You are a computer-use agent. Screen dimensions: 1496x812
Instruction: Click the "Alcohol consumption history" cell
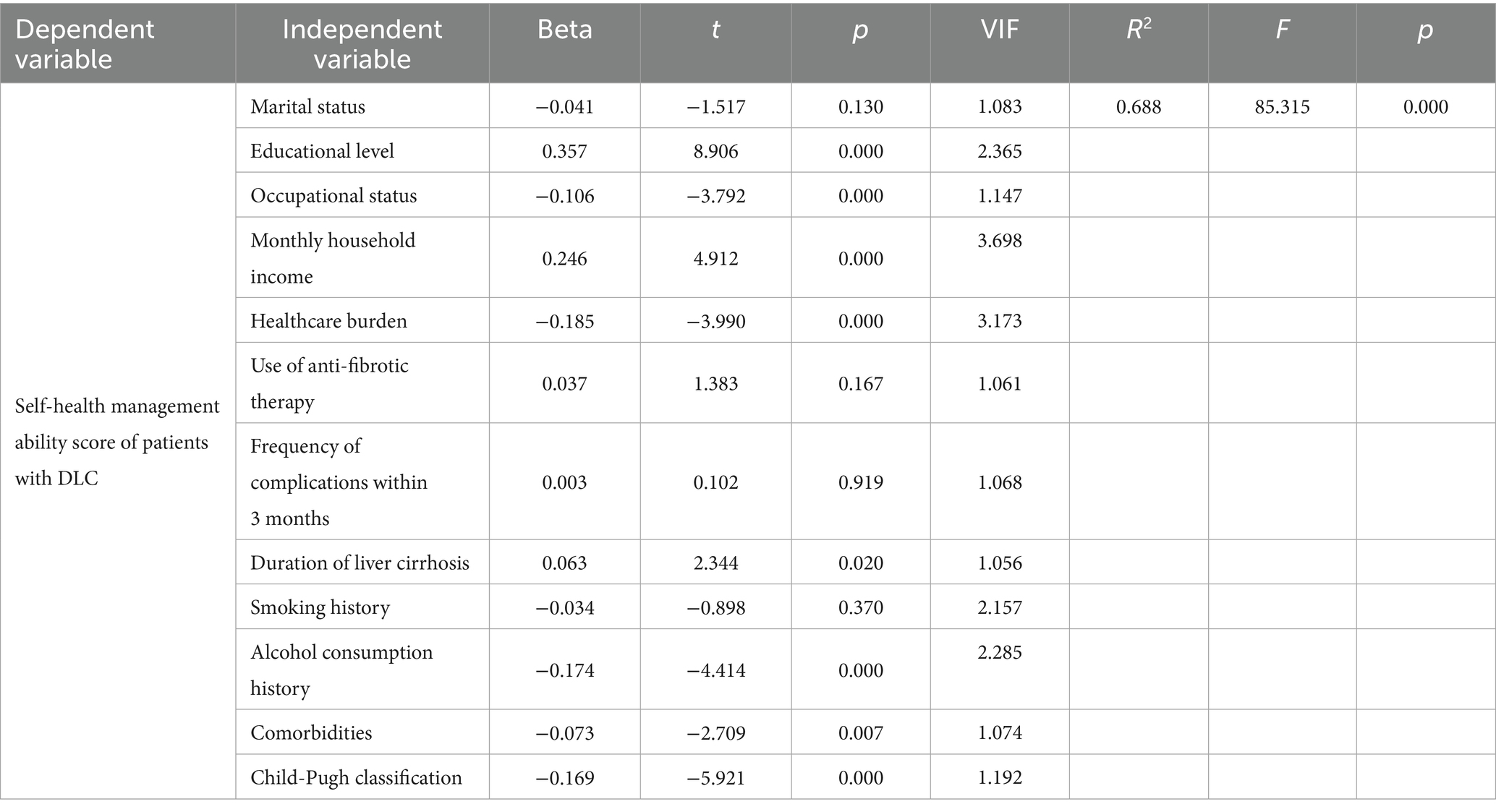pos(341,670)
